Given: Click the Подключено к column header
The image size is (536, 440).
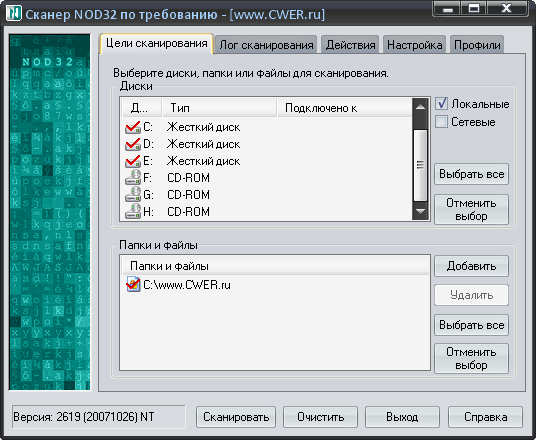Looking at the screenshot, I should 345,108.
